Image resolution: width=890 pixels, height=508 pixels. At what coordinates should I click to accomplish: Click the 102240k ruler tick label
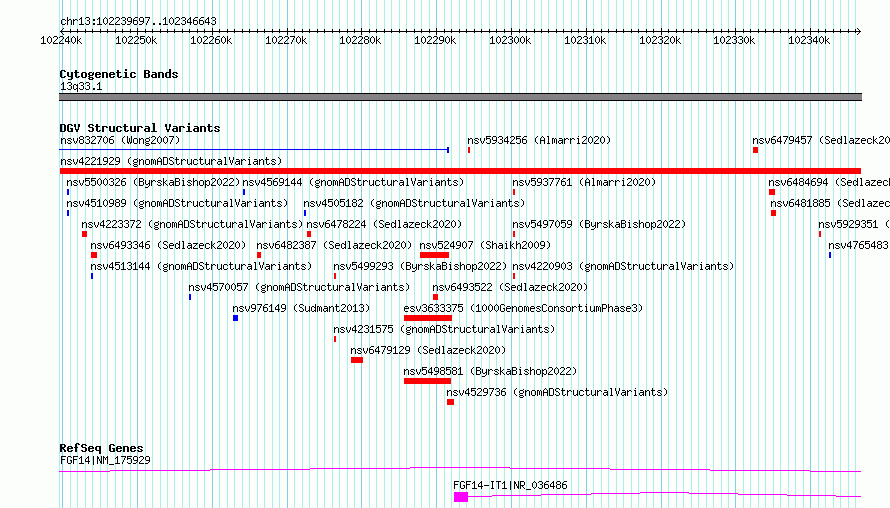[x=61, y=40]
